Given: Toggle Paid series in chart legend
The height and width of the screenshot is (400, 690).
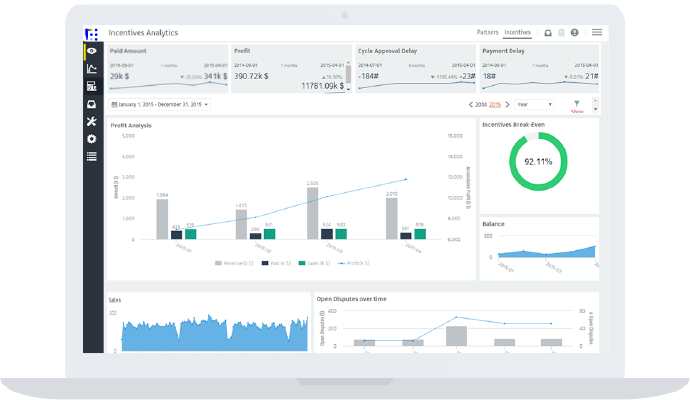Looking at the screenshot, I should tap(276, 263).
